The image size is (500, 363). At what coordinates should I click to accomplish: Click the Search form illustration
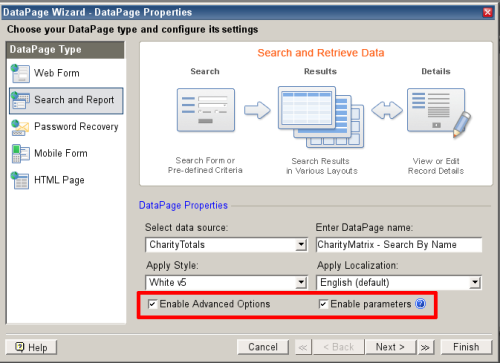[x=206, y=110]
